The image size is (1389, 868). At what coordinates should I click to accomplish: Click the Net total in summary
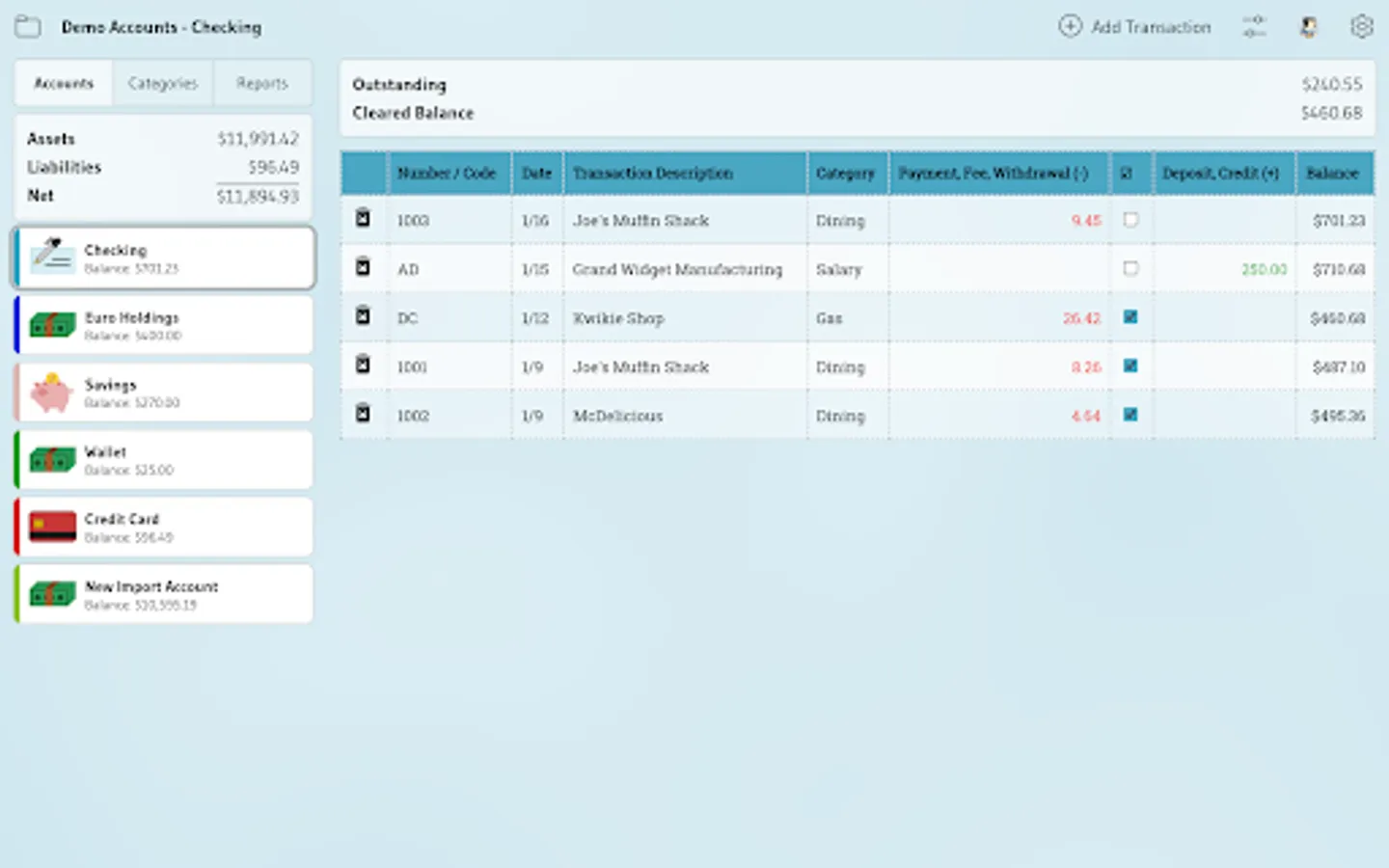pos(258,196)
